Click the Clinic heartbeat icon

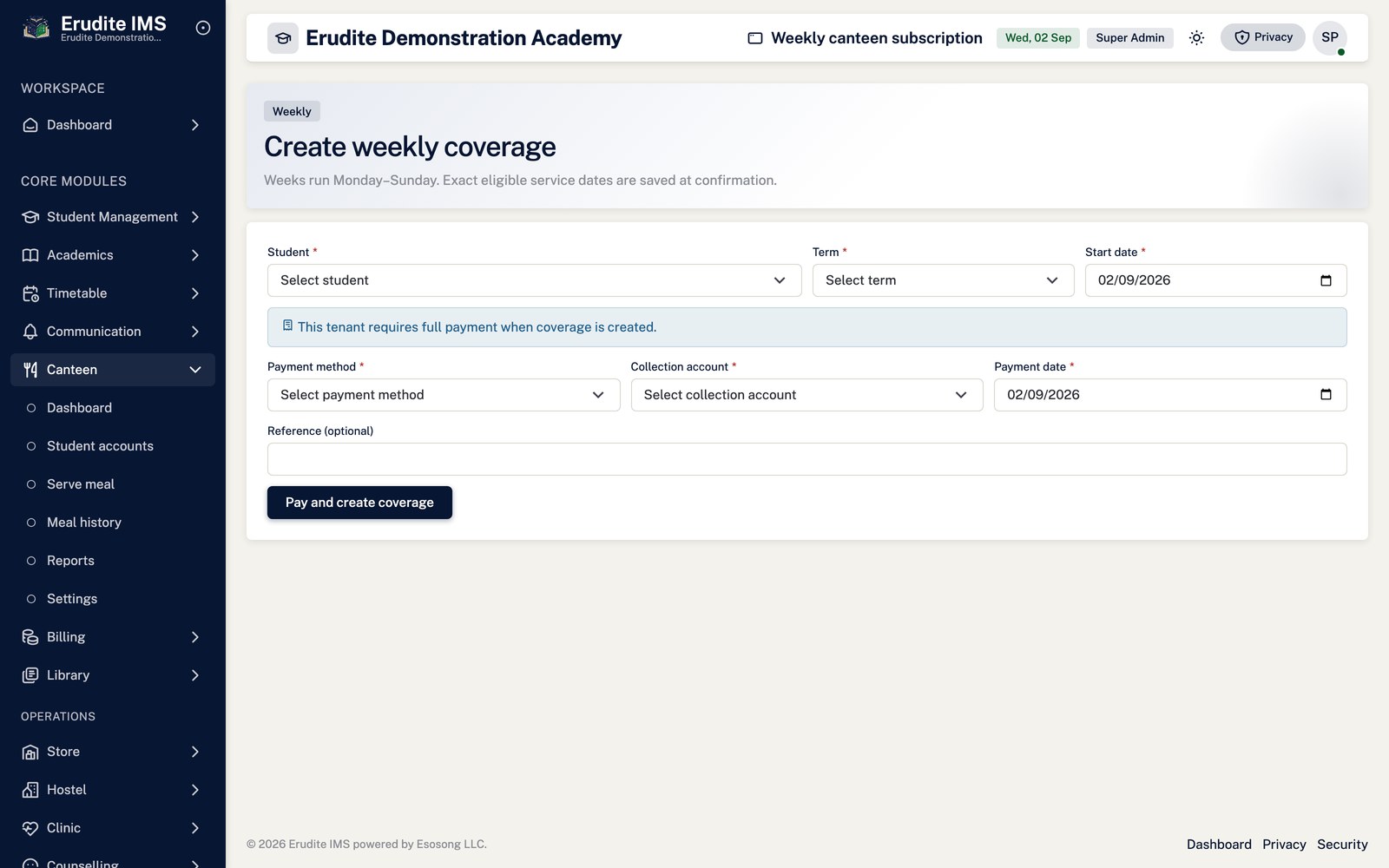point(30,828)
